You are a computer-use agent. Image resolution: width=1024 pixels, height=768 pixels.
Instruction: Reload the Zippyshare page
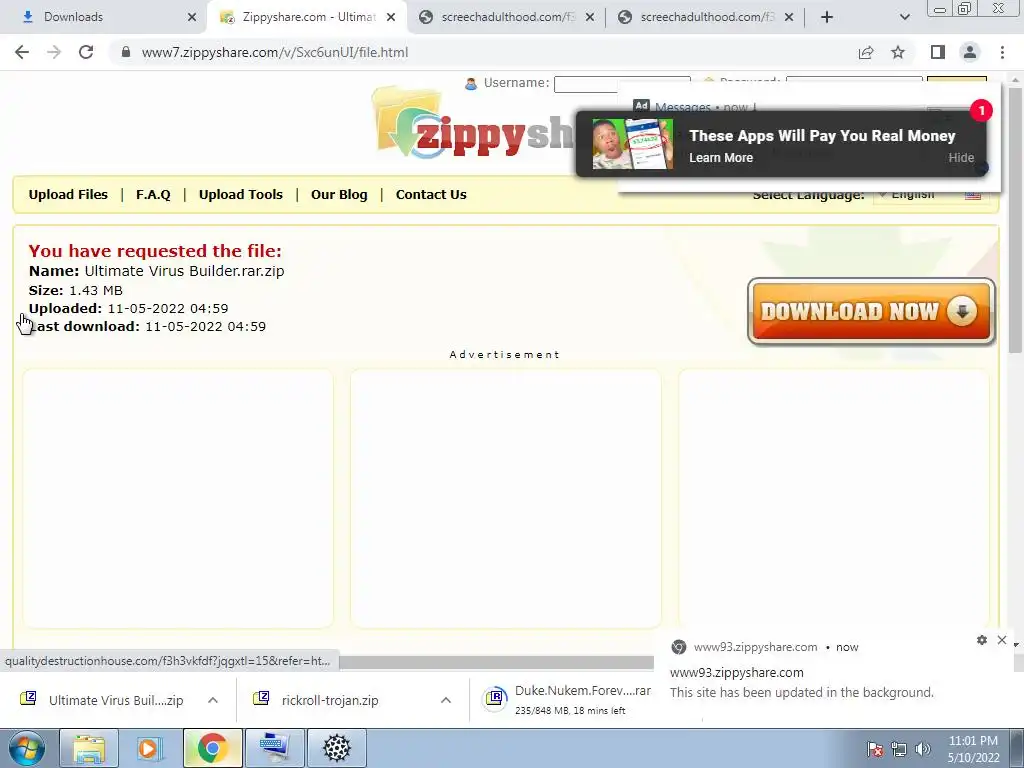[86, 52]
